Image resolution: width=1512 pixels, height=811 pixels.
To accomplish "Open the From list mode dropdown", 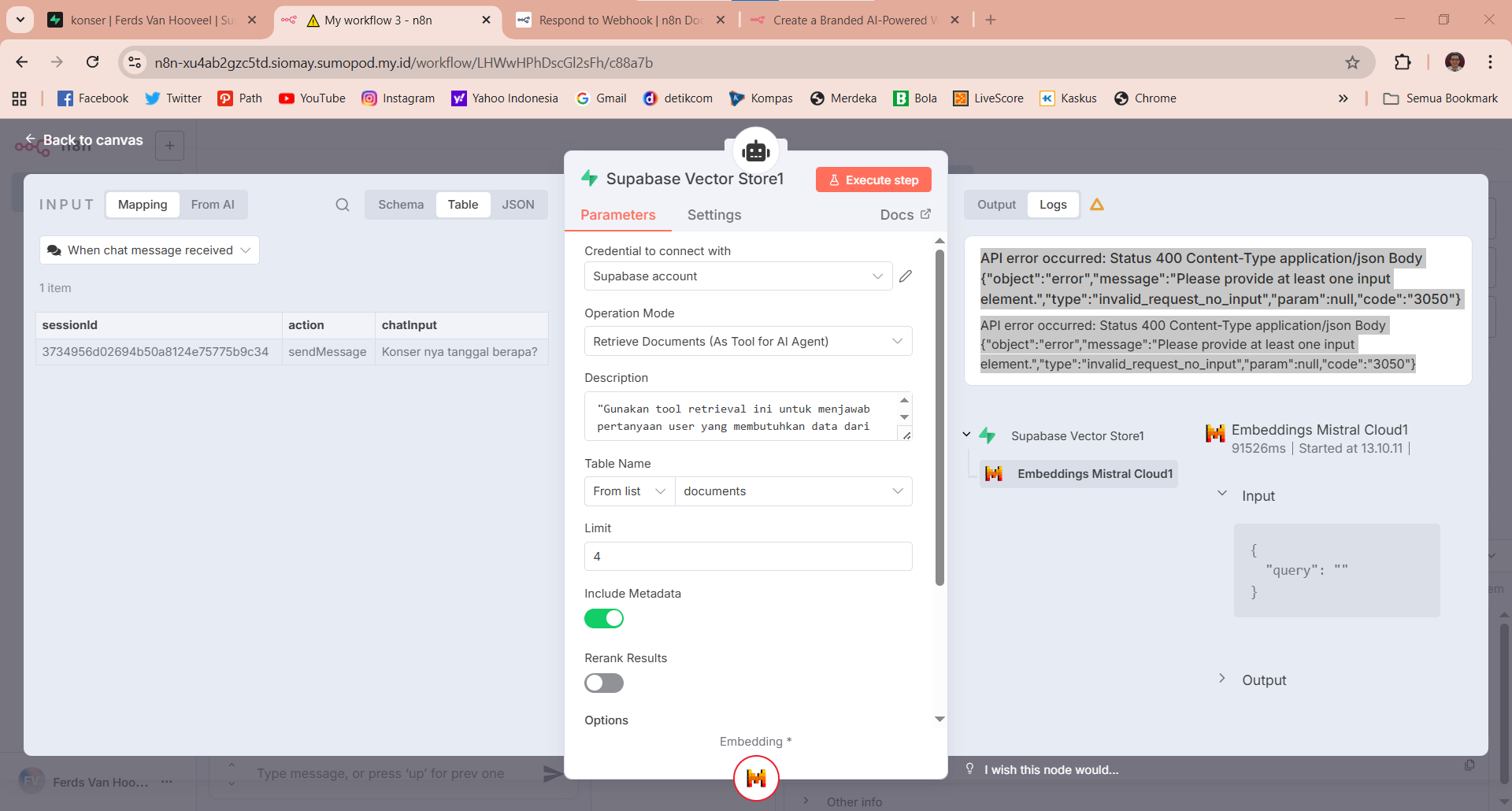I will pos(629,491).
